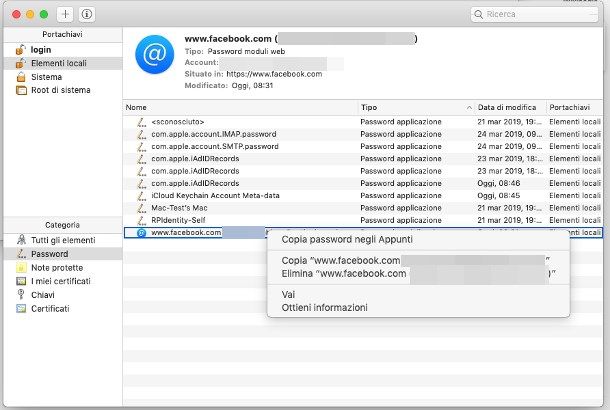Image resolution: width=610 pixels, height=410 pixels.
Task: Click the Chiavi category key icon
Action: coord(21,295)
